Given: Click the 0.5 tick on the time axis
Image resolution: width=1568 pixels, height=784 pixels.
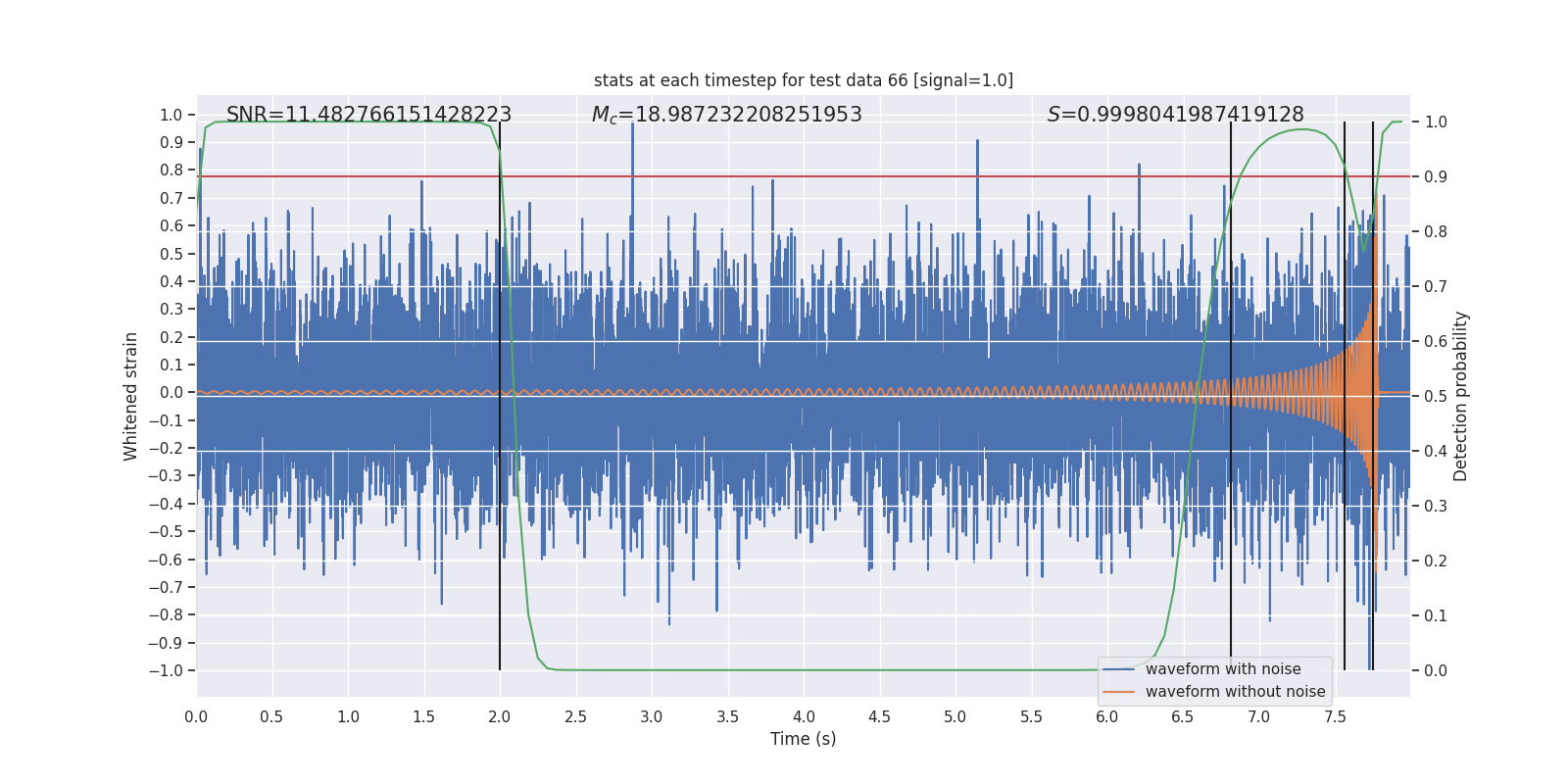Looking at the screenshot, I should coord(271,716).
